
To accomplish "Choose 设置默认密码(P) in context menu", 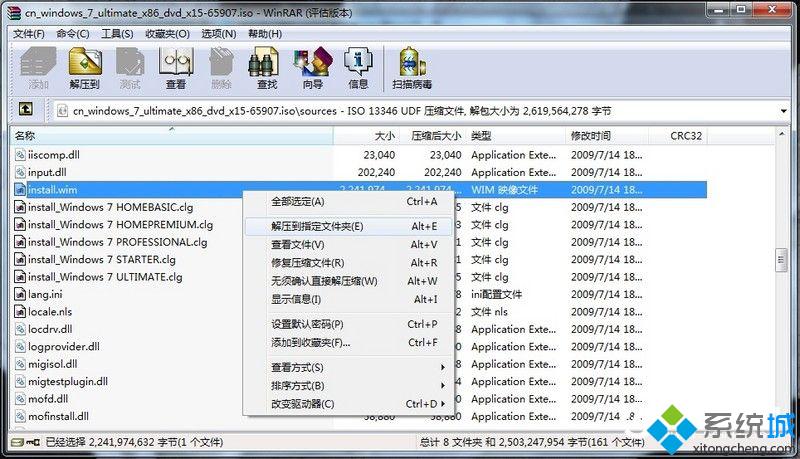I will tap(349, 324).
